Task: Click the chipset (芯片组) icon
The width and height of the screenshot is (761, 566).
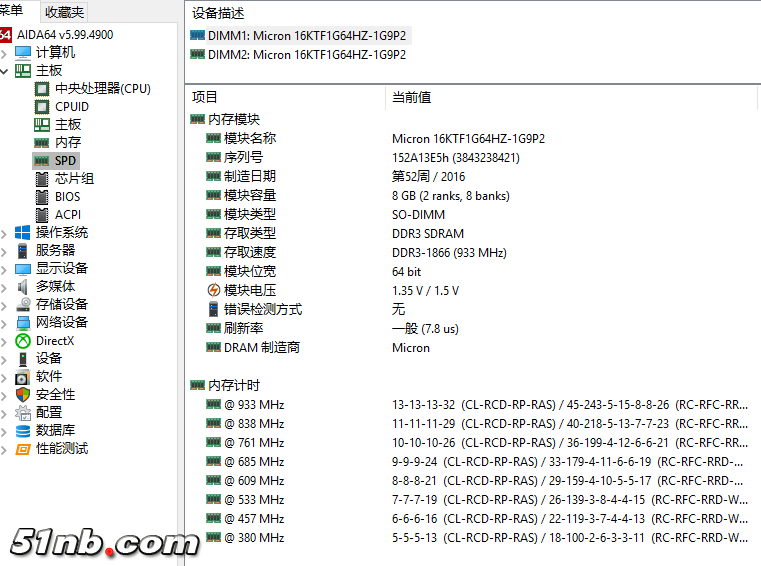Action: (42, 179)
